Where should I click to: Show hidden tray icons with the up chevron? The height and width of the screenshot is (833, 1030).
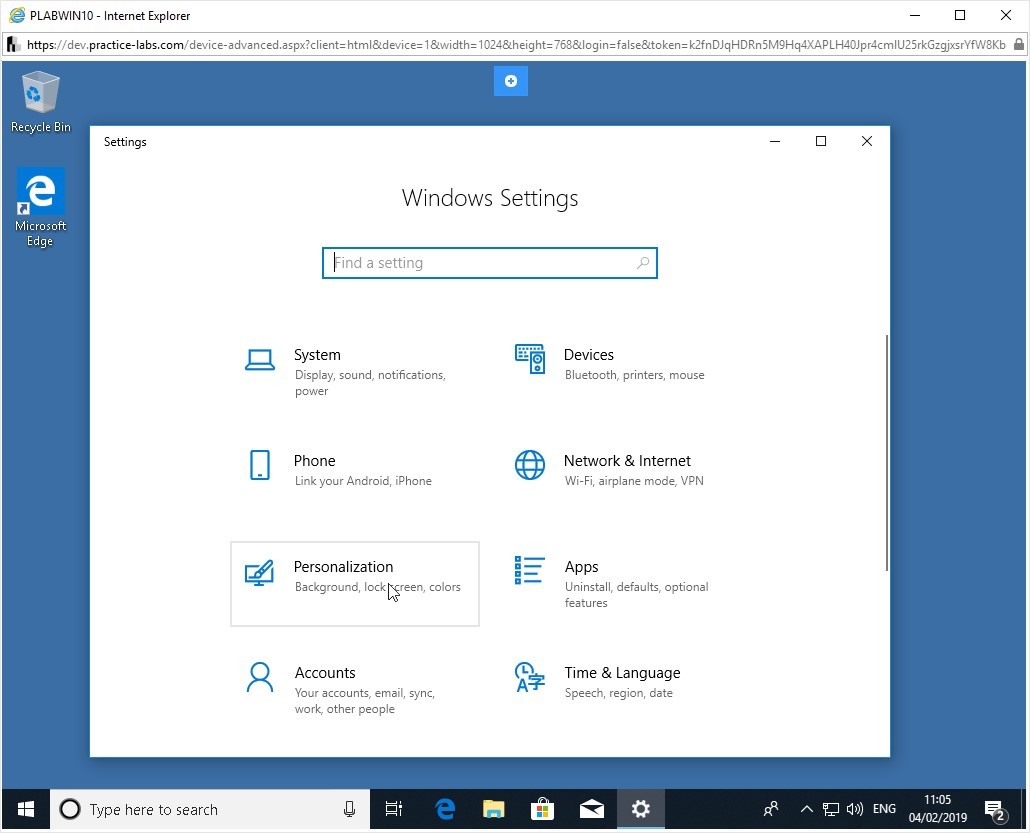(x=807, y=809)
